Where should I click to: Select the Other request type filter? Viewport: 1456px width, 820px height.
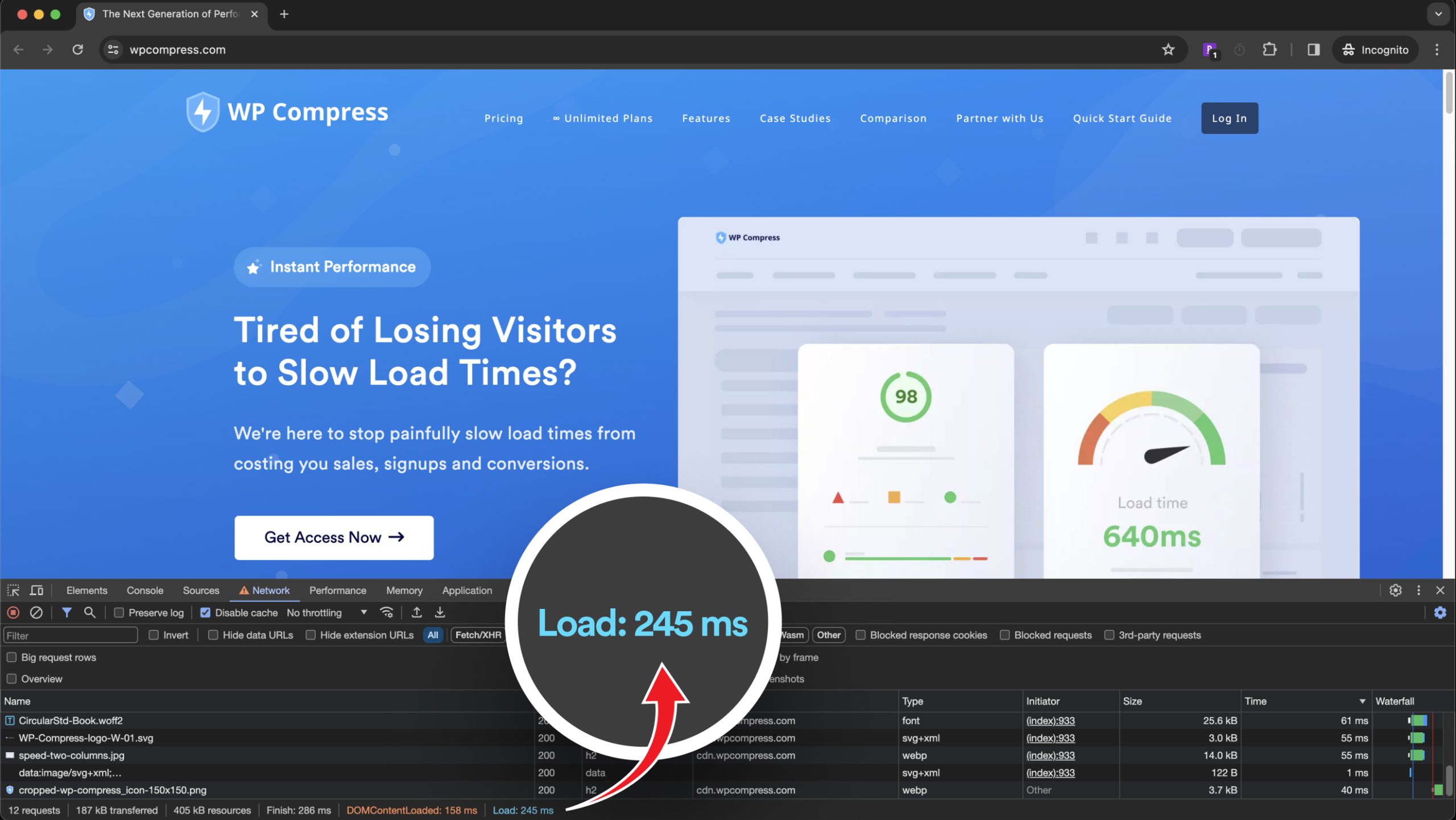[x=829, y=634]
